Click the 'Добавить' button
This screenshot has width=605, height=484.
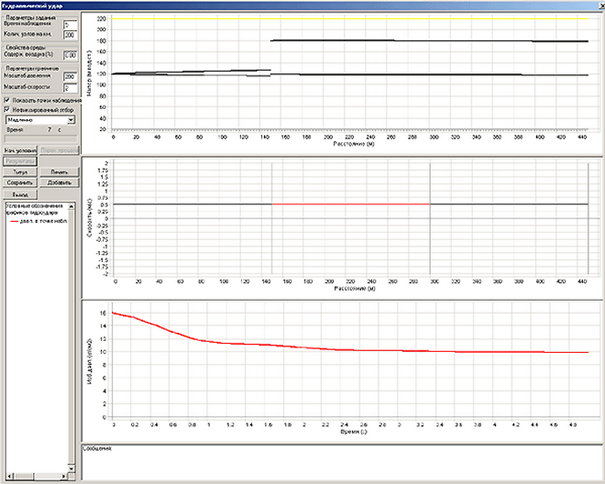tap(59, 182)
